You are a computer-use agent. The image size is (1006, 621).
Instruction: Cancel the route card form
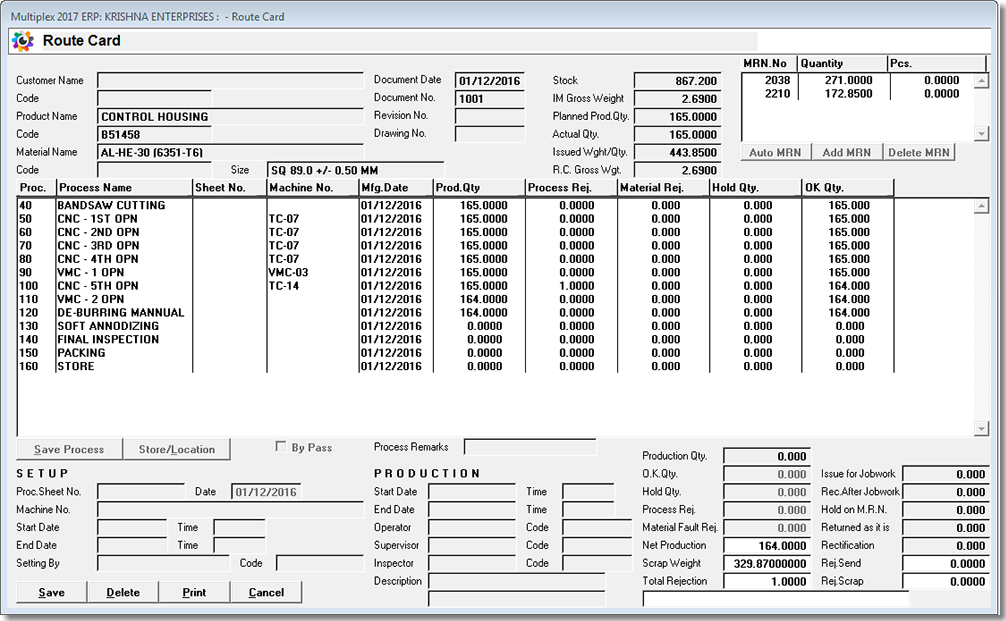266,592
